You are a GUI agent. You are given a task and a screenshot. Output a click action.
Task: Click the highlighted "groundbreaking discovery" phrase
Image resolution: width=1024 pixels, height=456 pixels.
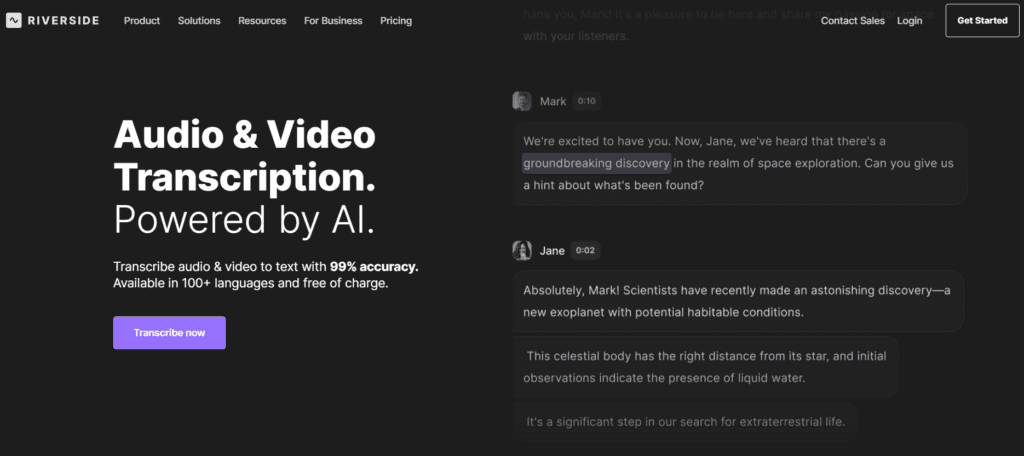click(x=596, y=163)
